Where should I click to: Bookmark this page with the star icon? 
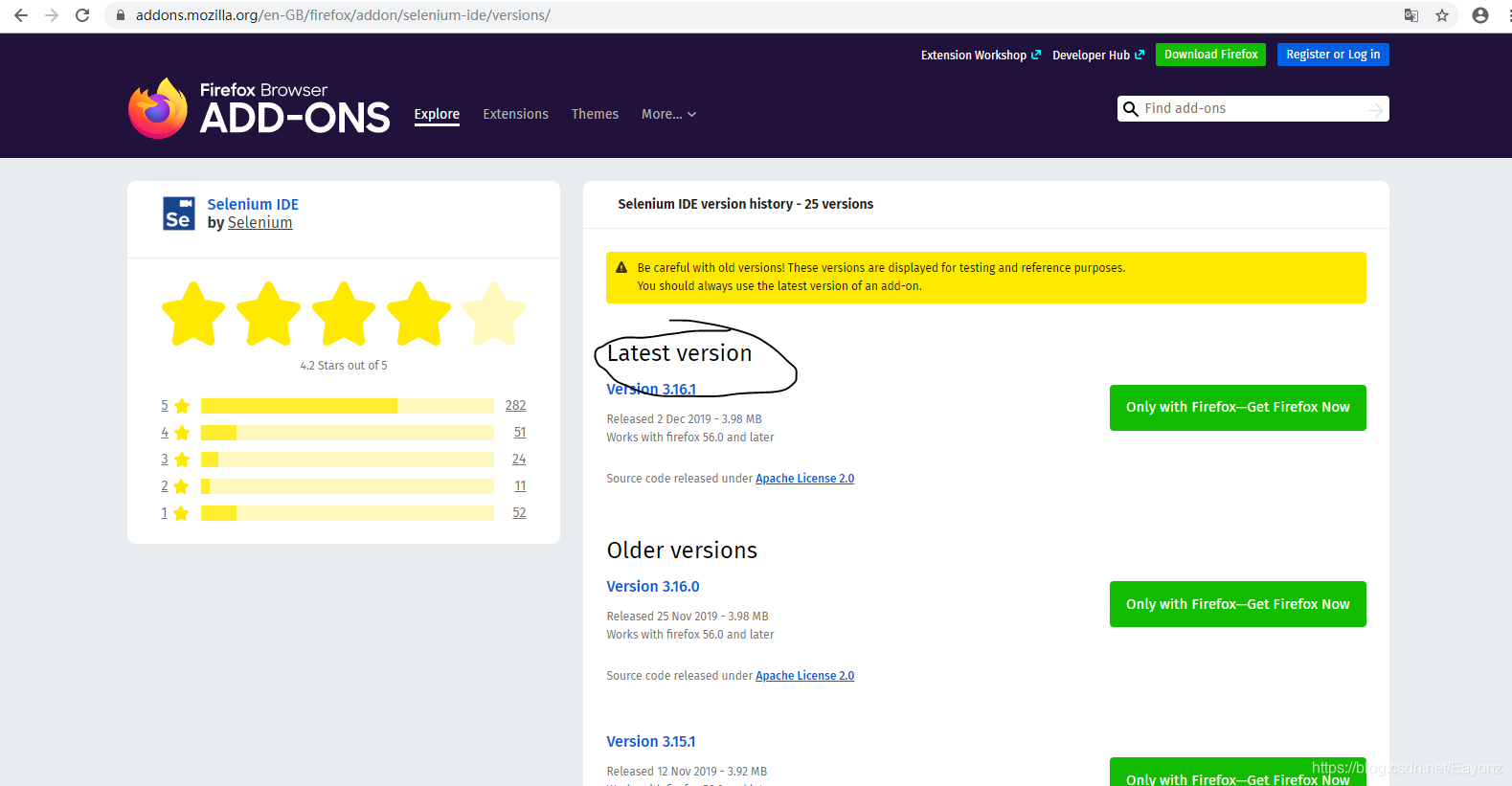(x=1442, y=15)
